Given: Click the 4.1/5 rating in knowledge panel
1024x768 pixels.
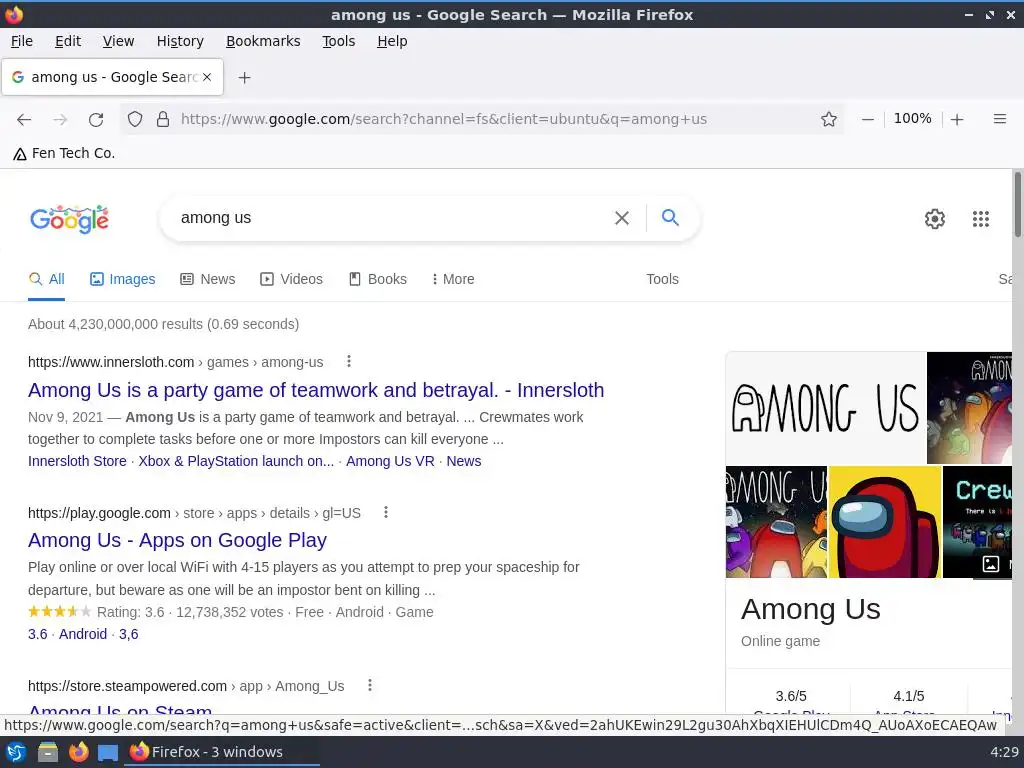Looking at the screenshot, I should click(x=908, y=696).
